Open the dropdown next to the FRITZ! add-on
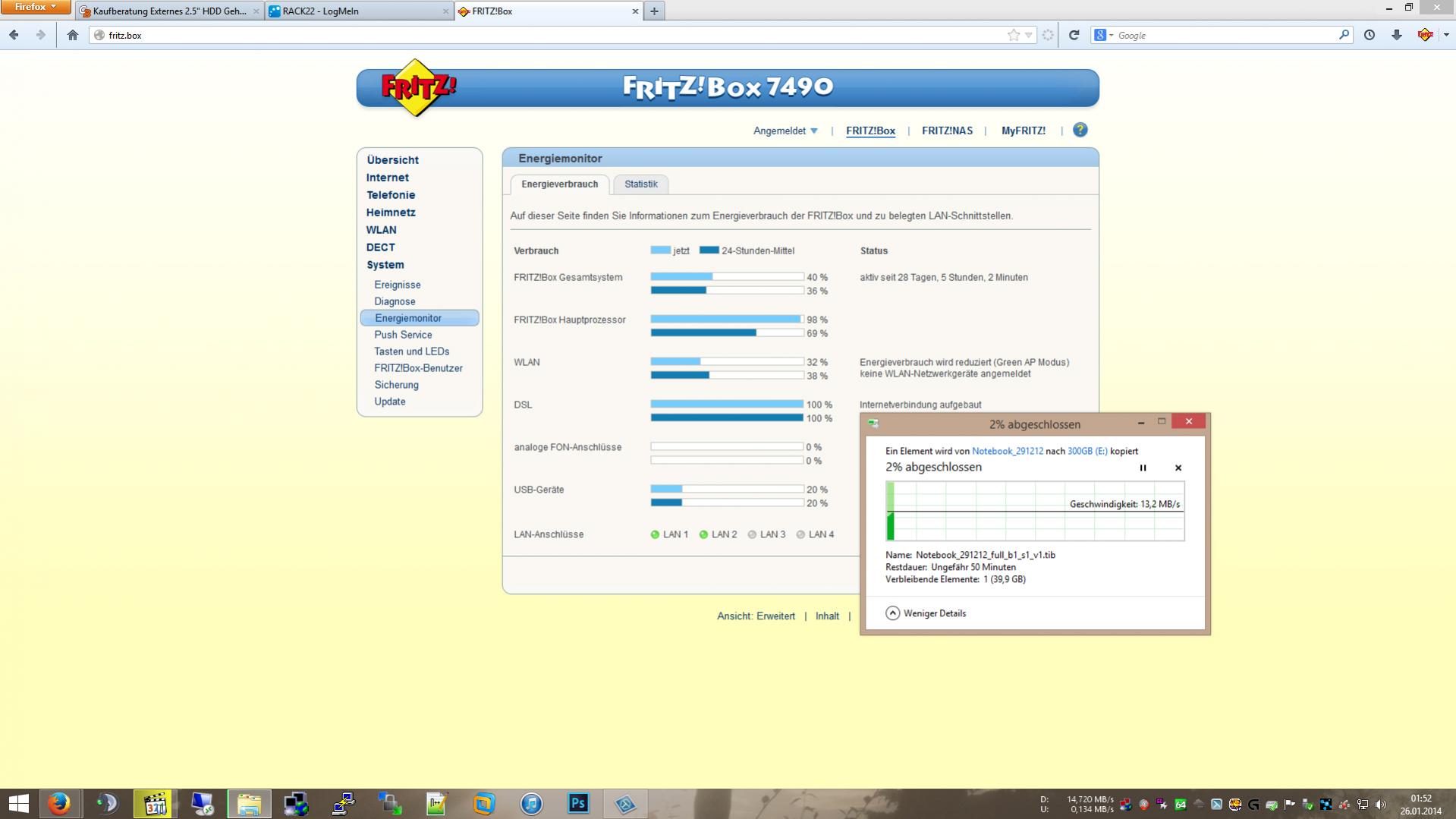 coord(1445,35)
